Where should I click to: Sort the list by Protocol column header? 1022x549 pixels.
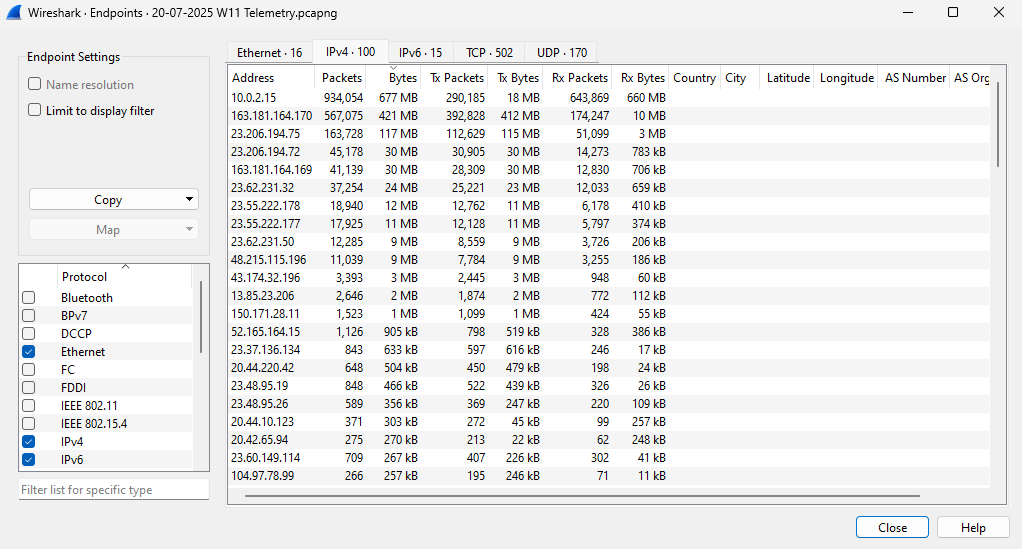tap(125, 276)
